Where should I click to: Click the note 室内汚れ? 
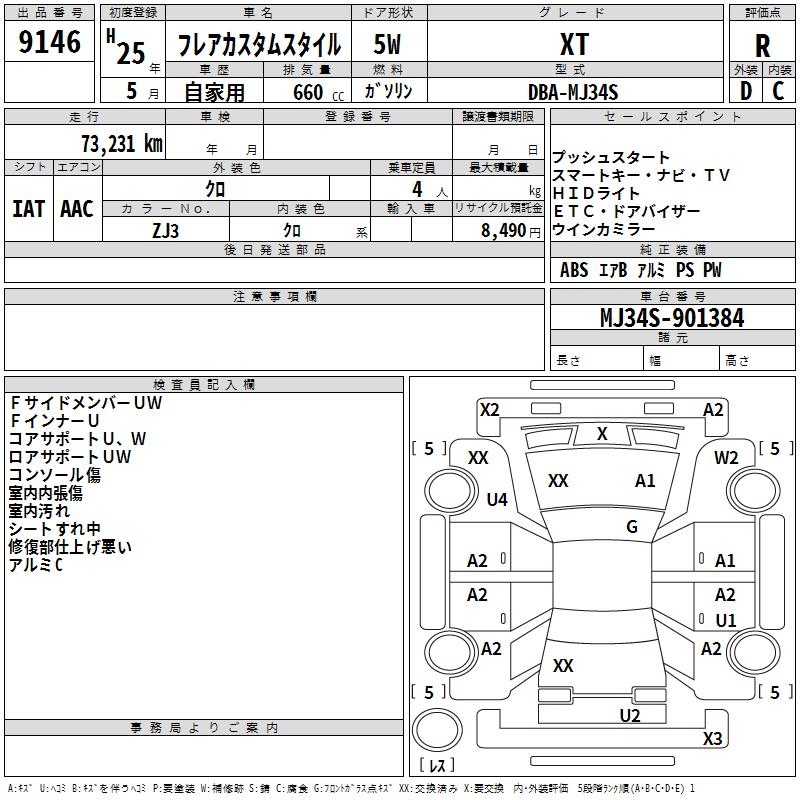pos(39,510)
